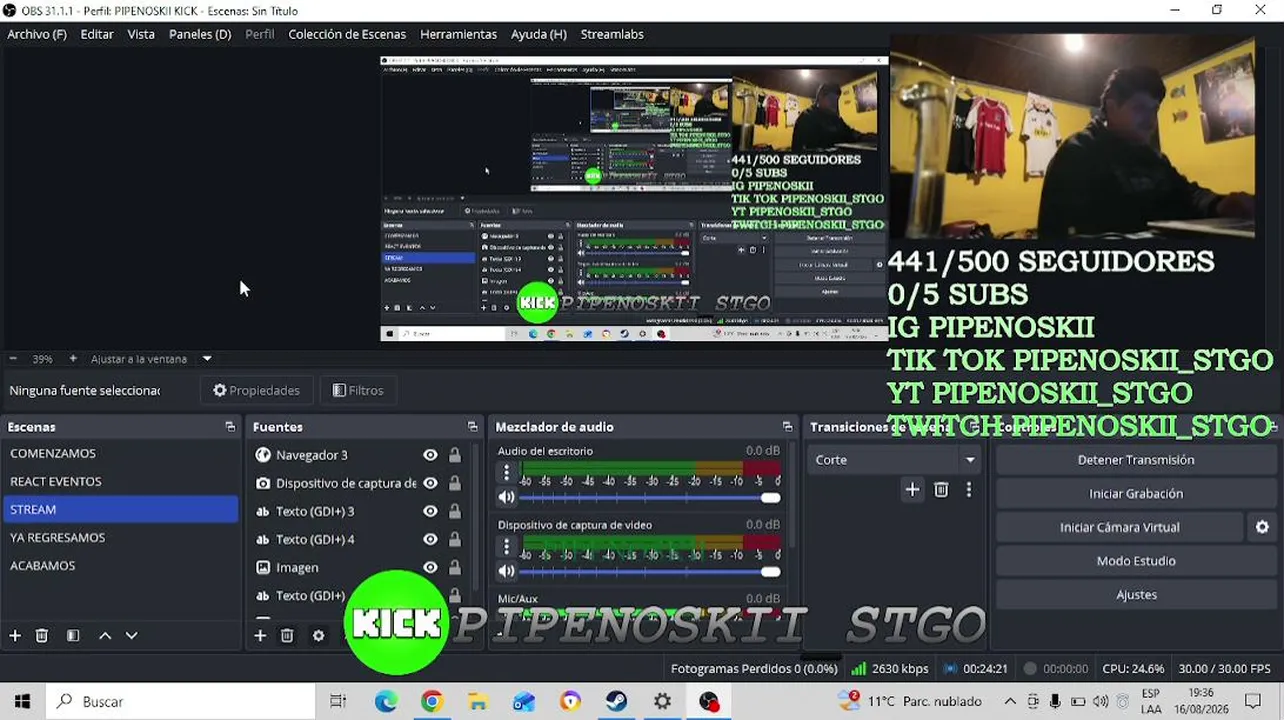Mute Audio del escritorio
Viewport: 1284px width, 720px height.
coord(507,497)
